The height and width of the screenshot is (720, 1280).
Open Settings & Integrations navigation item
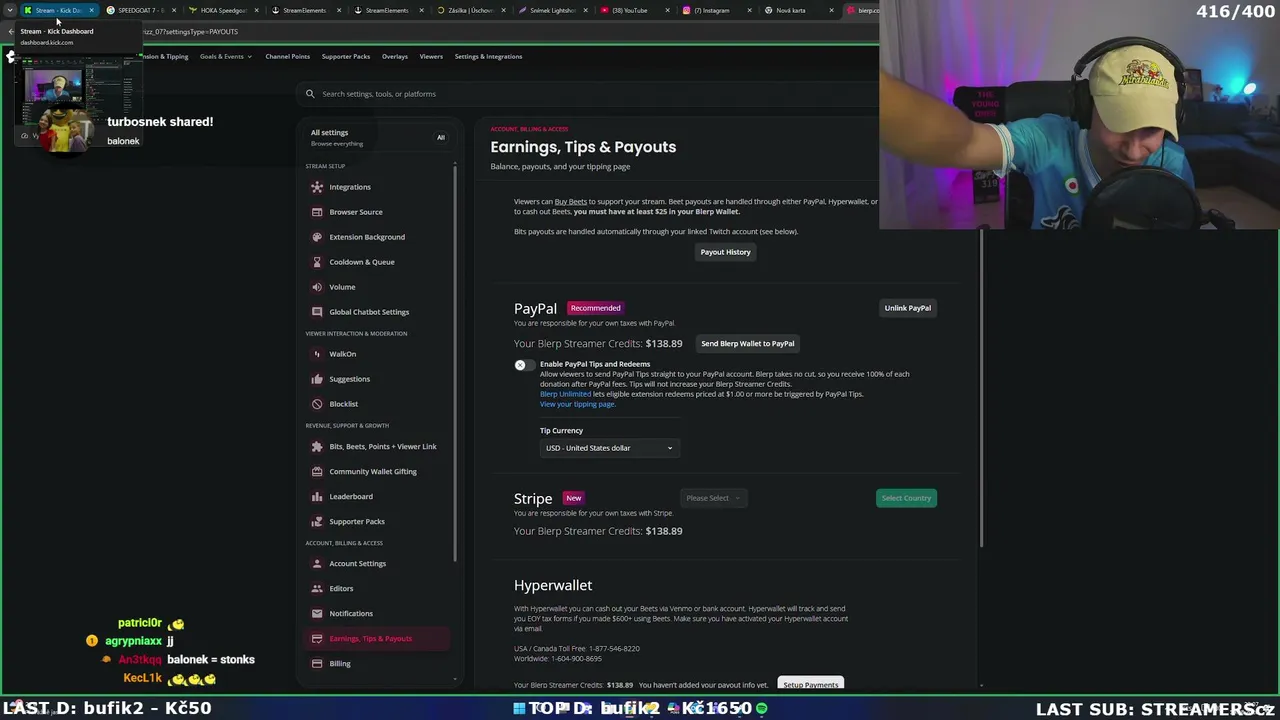coord(488,56)
